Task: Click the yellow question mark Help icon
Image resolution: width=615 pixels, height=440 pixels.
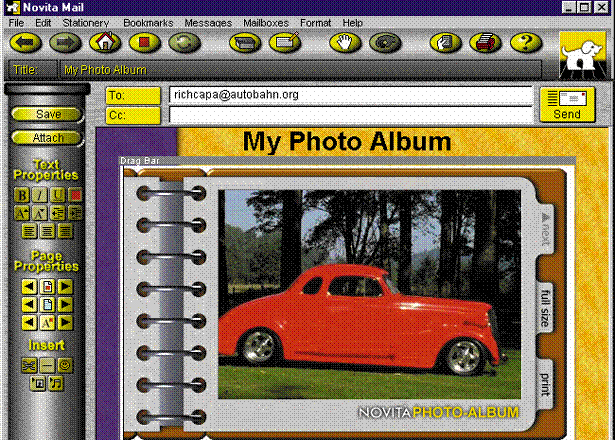Action: coord(525,43)
